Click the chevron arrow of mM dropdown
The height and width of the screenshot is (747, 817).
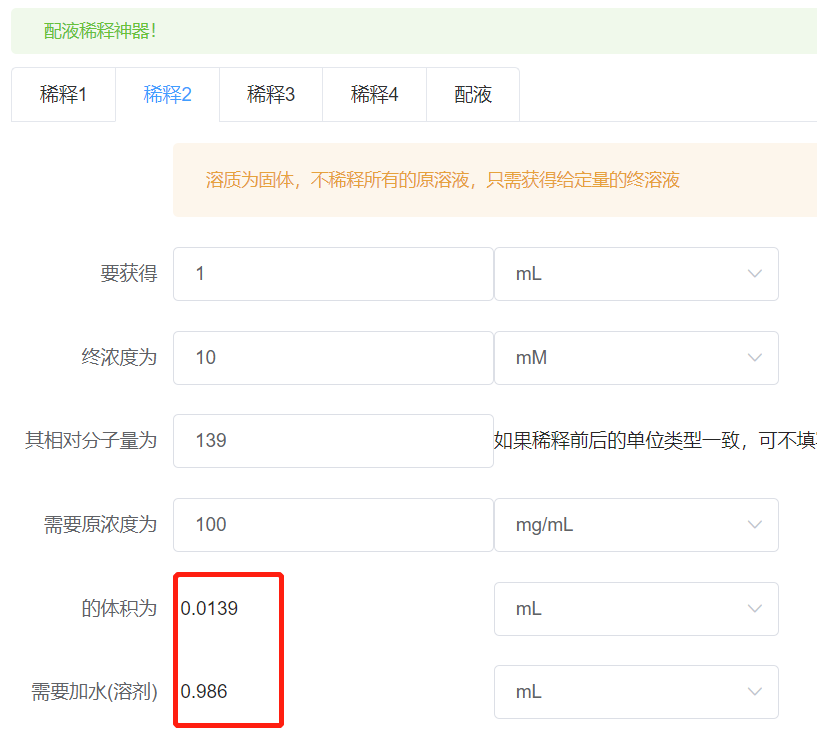coord(754,358)
